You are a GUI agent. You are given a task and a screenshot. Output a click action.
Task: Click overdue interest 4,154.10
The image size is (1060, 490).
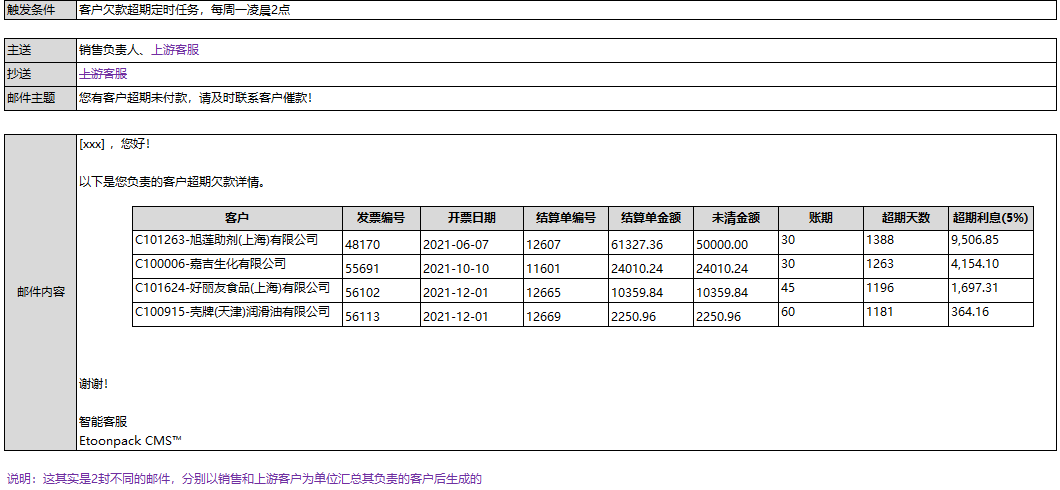click(x=975, y=264)
